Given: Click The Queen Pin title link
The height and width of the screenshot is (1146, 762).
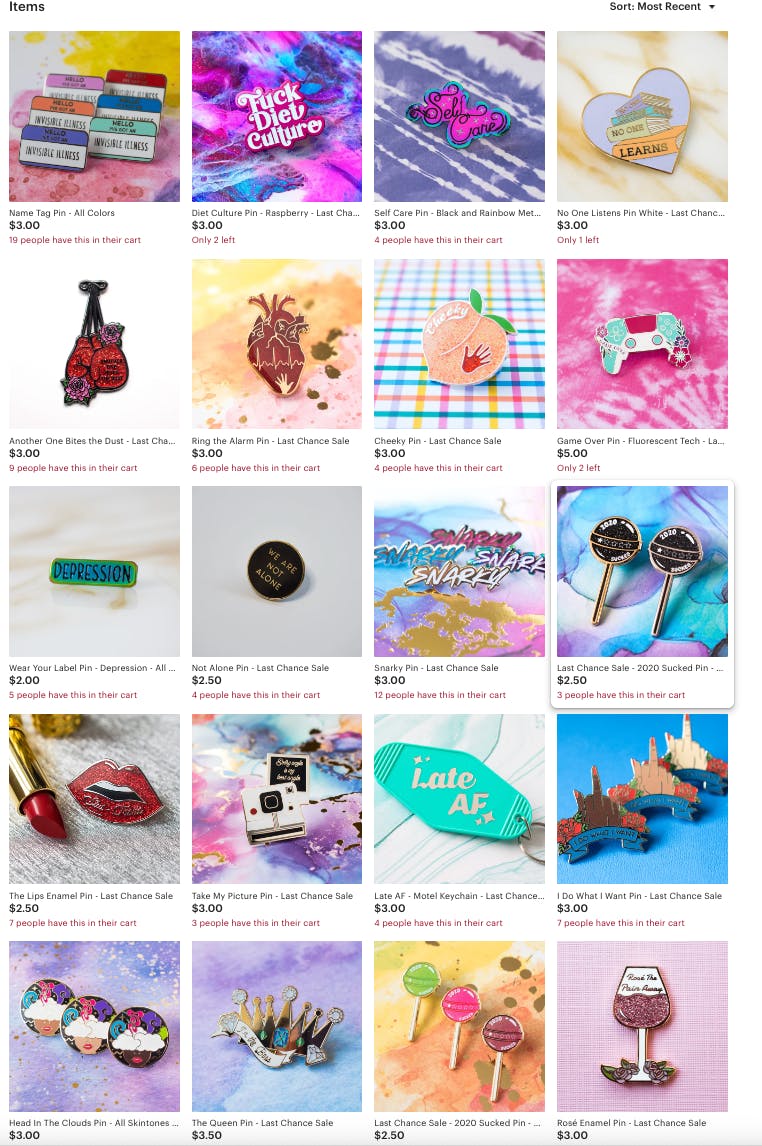Looking at the screenshot, I should tap(262, 1123).
